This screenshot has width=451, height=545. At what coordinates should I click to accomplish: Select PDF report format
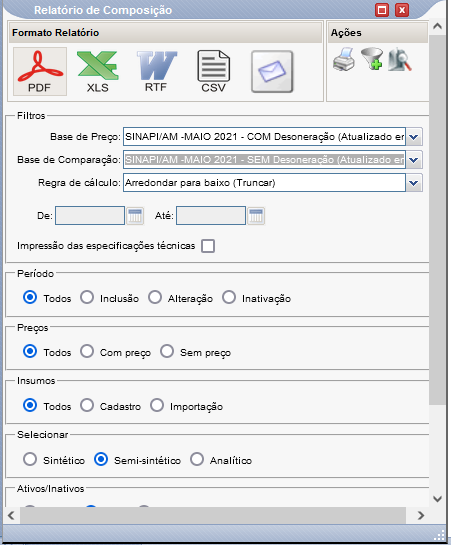click(x=40, y=72)
